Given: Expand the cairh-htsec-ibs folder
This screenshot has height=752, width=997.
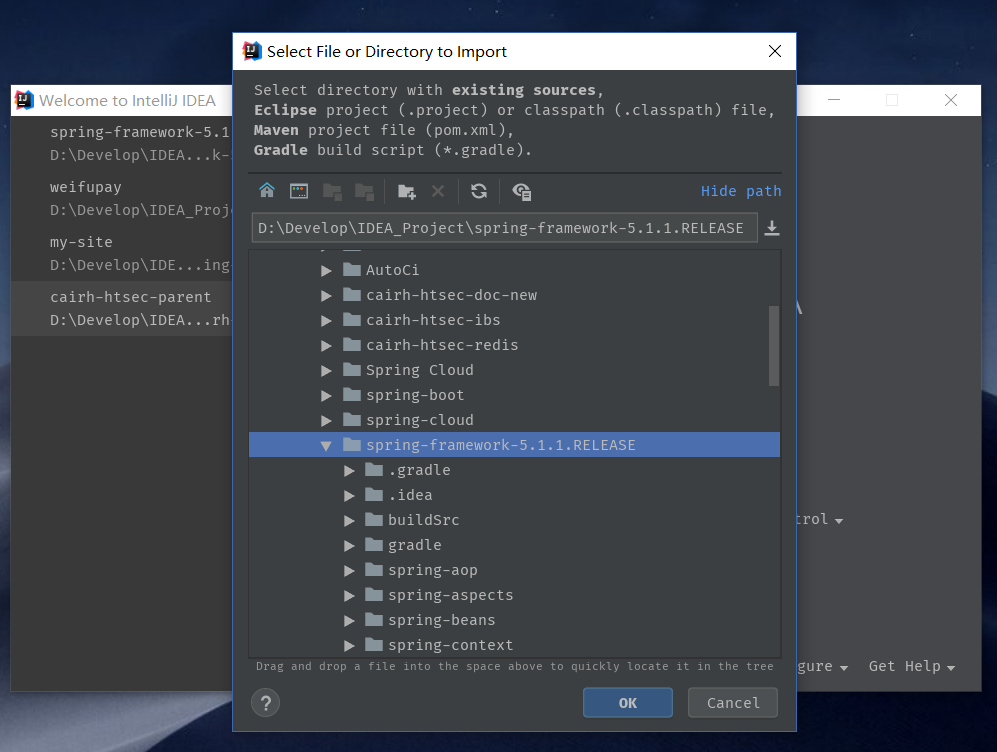Looking at the screenshot, I should pyautogui.click(x=326, y=320).
